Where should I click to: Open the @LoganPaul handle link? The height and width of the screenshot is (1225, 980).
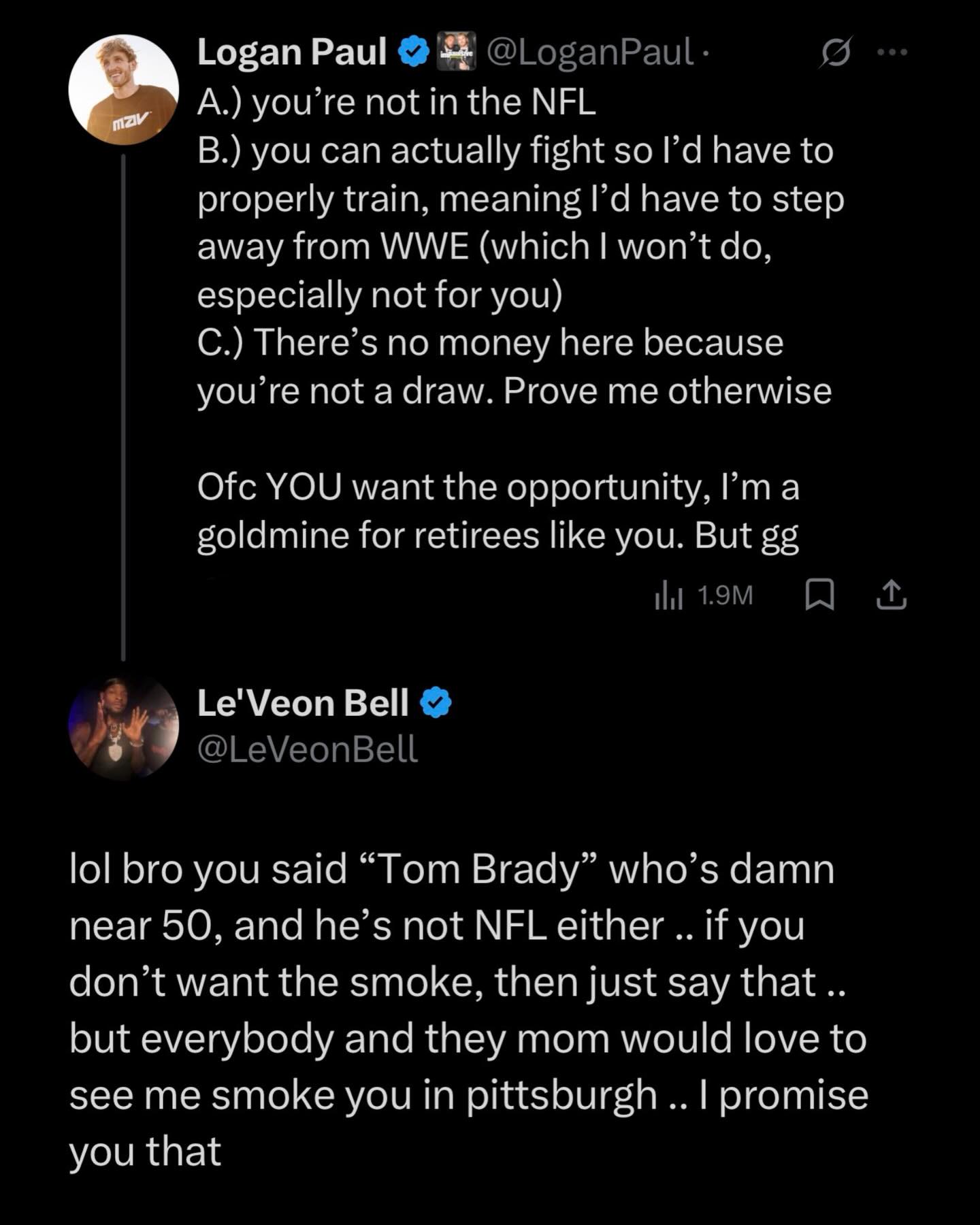(x=590, y=52)
